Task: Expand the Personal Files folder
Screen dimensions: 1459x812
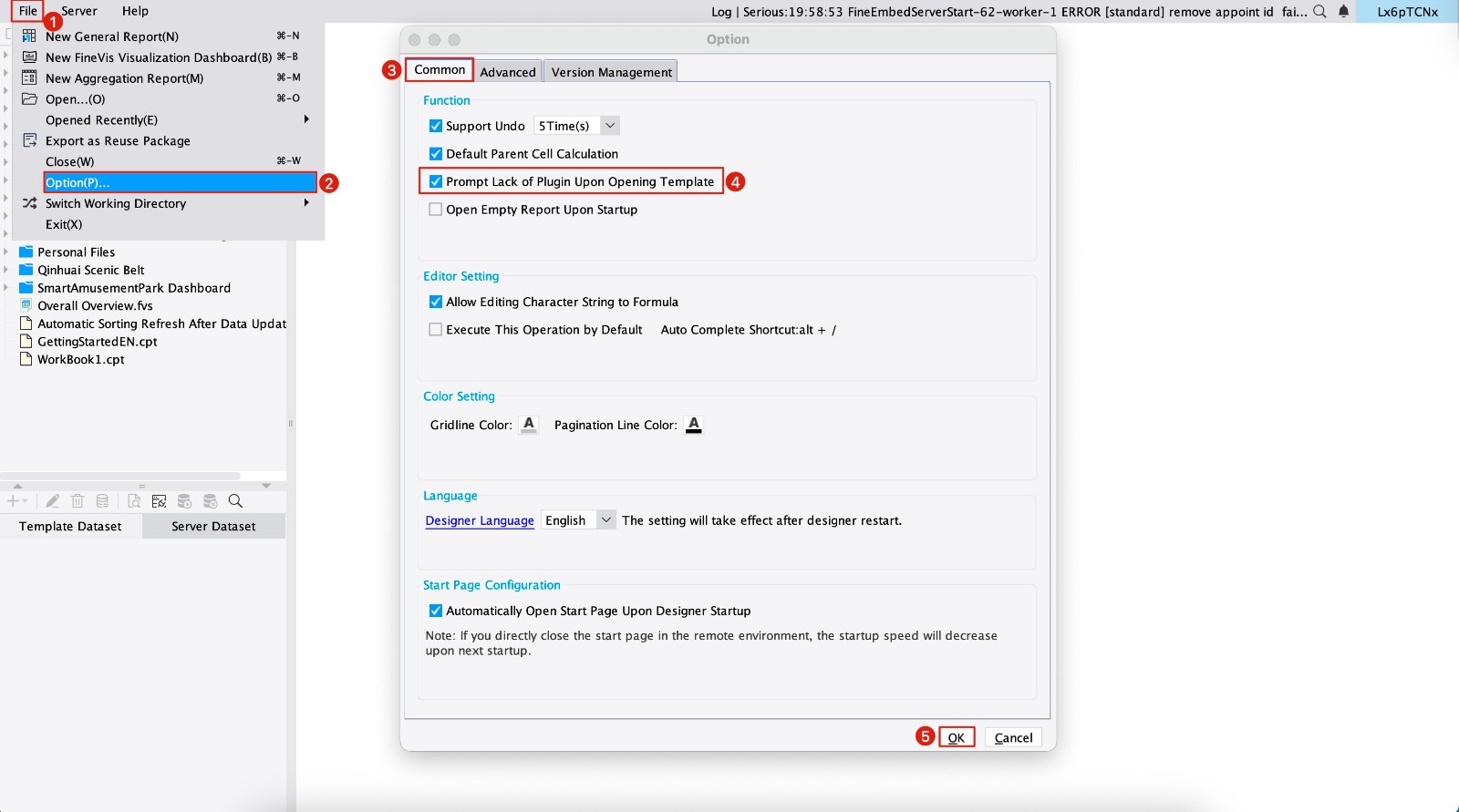Action: pyautogui.click(x=5, y=252)
